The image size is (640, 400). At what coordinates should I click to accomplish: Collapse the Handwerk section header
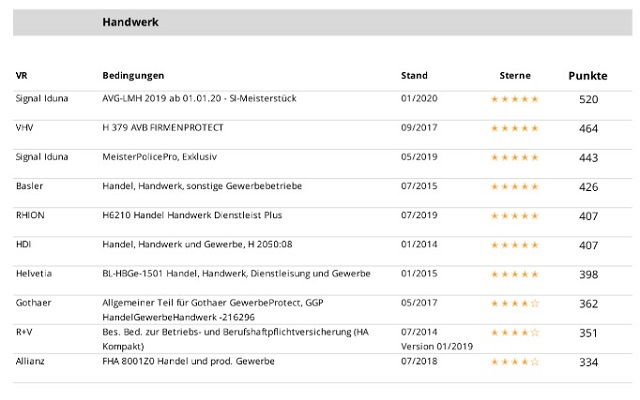click(x=130, y=22)
